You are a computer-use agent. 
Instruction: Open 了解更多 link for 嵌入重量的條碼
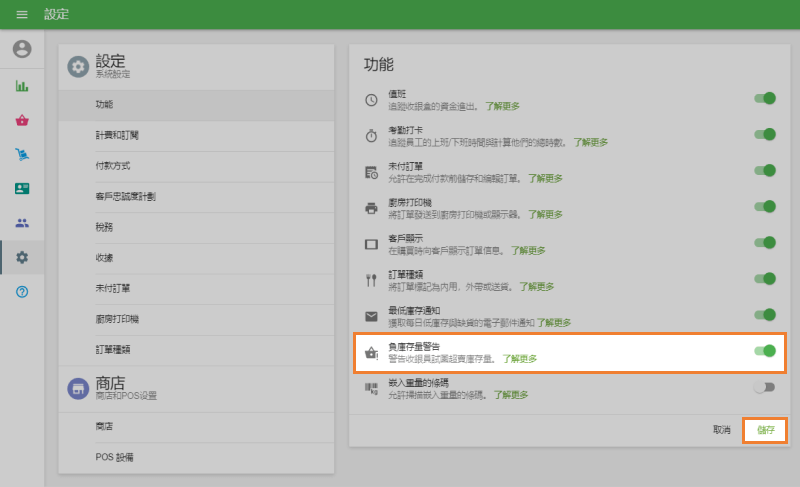[x=511, y=395]
